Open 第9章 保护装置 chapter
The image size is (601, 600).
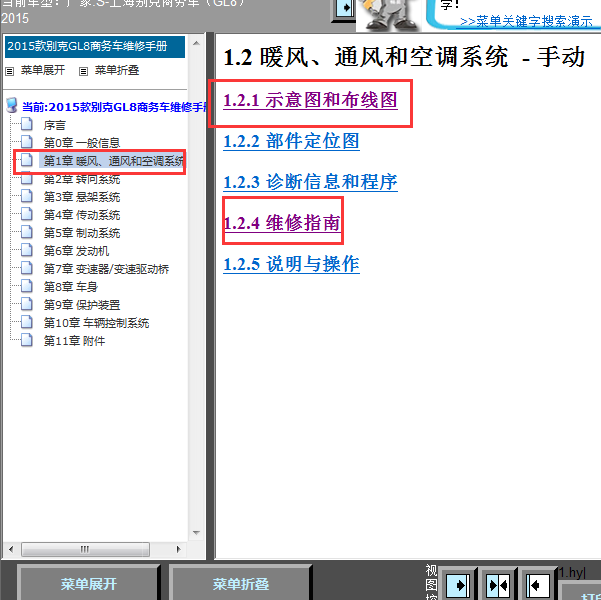pyautogui.click(x=82, y=305)
